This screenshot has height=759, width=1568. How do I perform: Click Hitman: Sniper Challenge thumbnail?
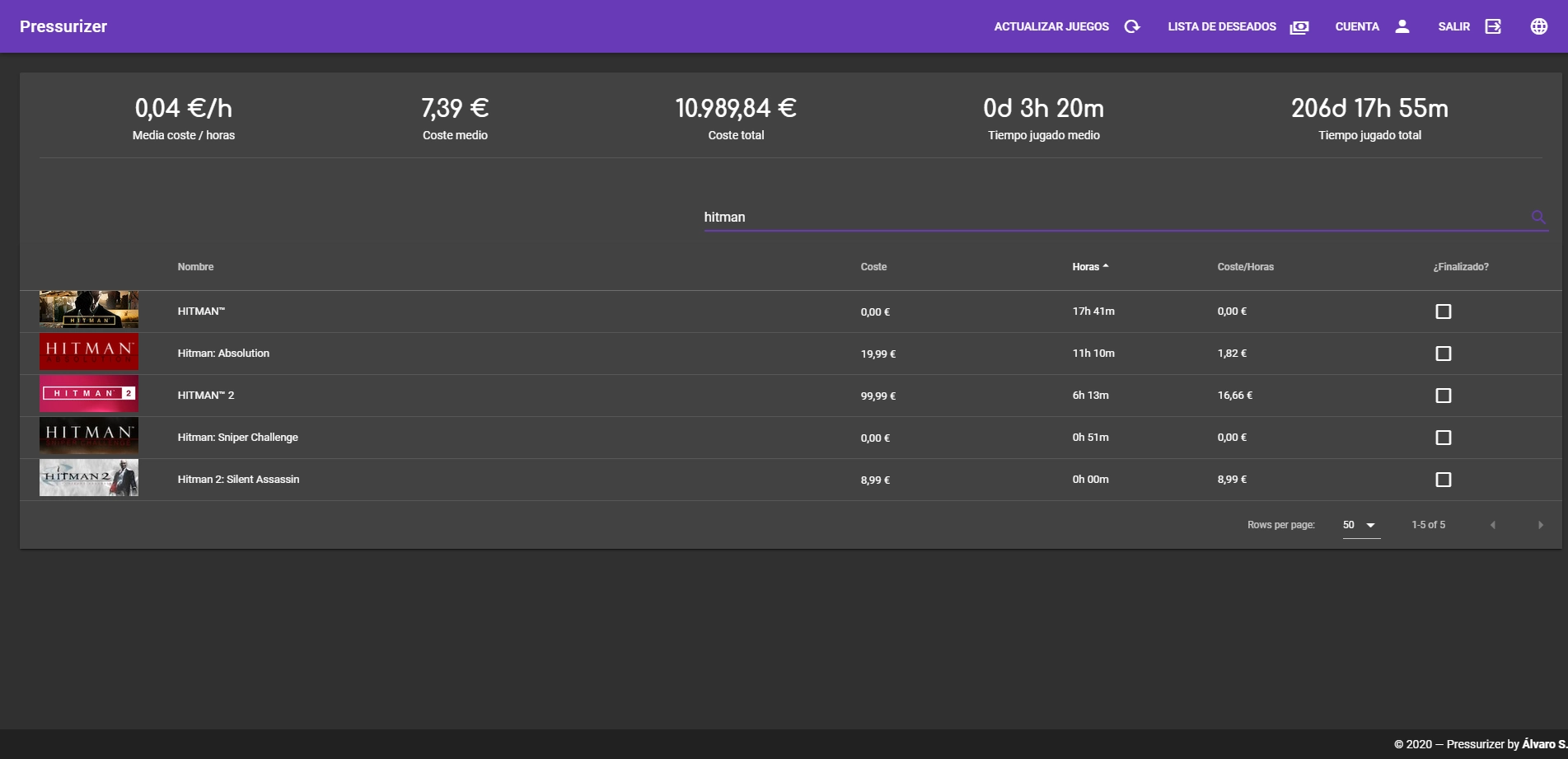pos(89,435)
